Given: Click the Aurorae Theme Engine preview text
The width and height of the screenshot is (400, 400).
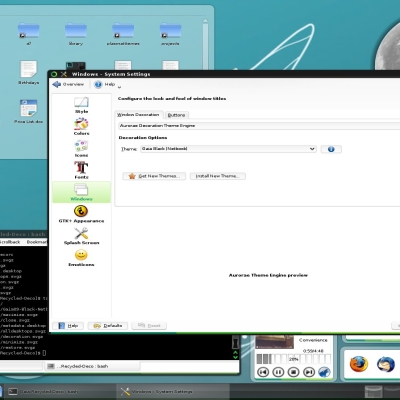Looking at the screenshot, I should (268, 275).
